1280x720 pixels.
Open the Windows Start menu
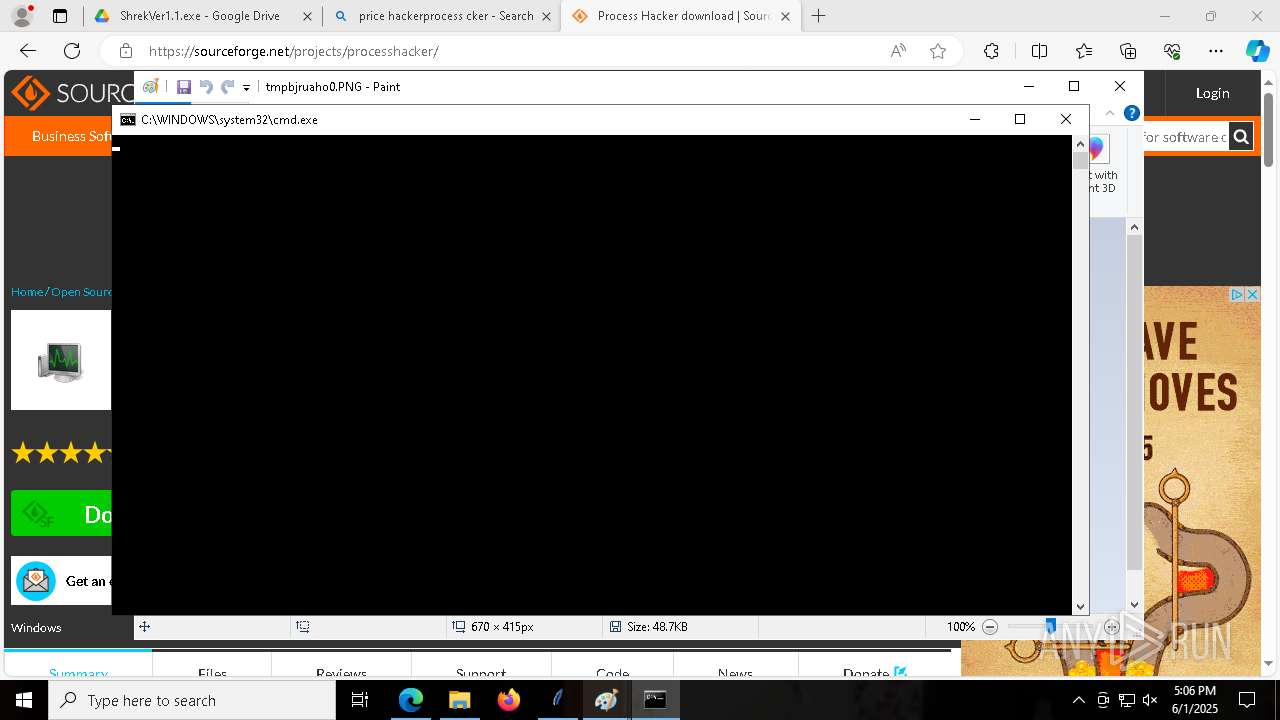tap(24, 700)
